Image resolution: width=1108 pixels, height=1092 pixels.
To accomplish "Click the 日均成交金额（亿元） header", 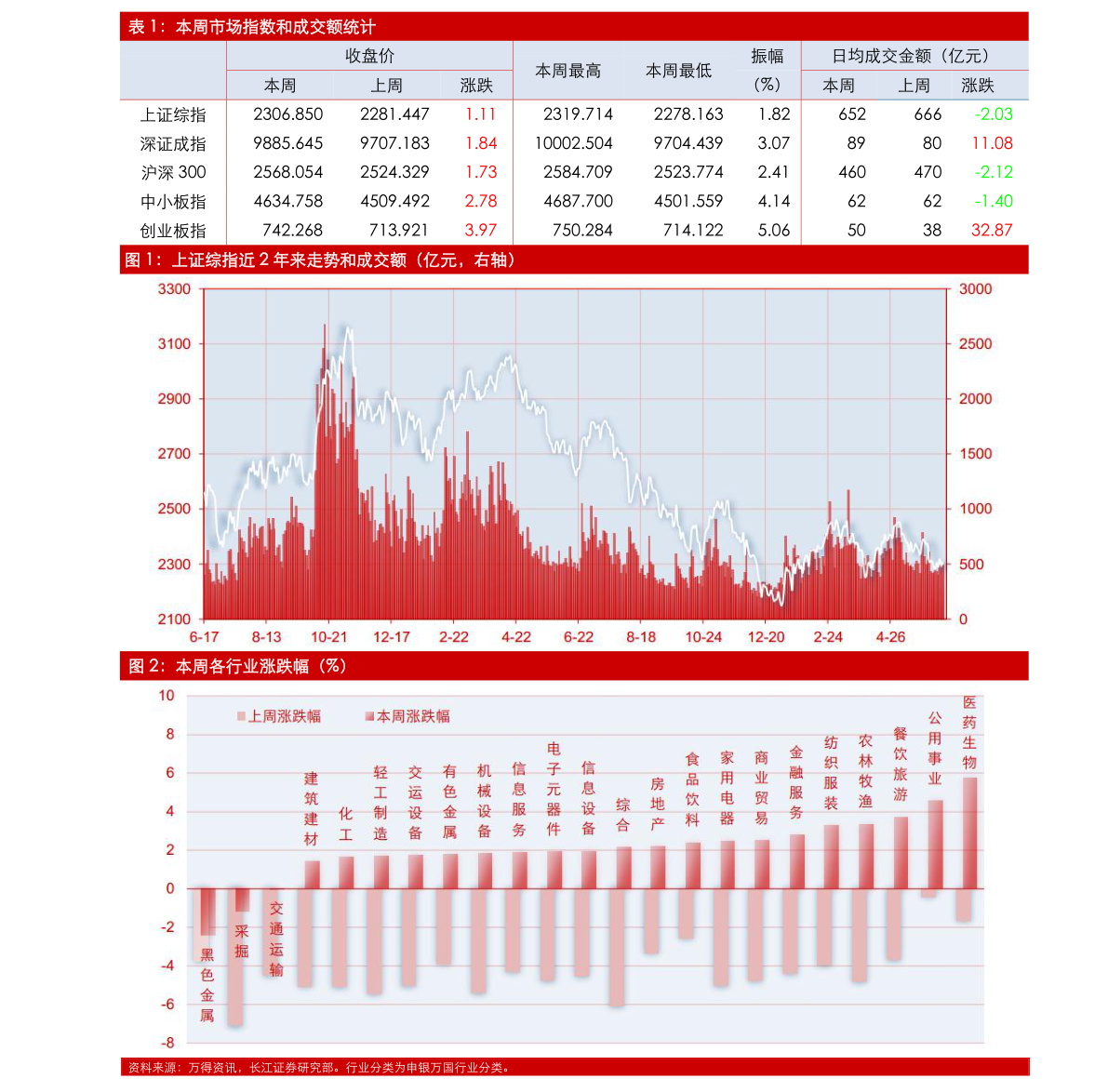I will pos(912,56).
